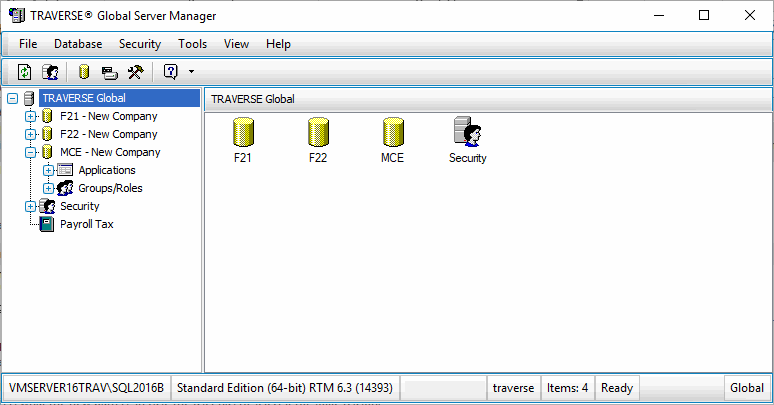Viewport: 774px width, 405px height.
Task: Click the Security server-user icon in tree
Action: 47,206
